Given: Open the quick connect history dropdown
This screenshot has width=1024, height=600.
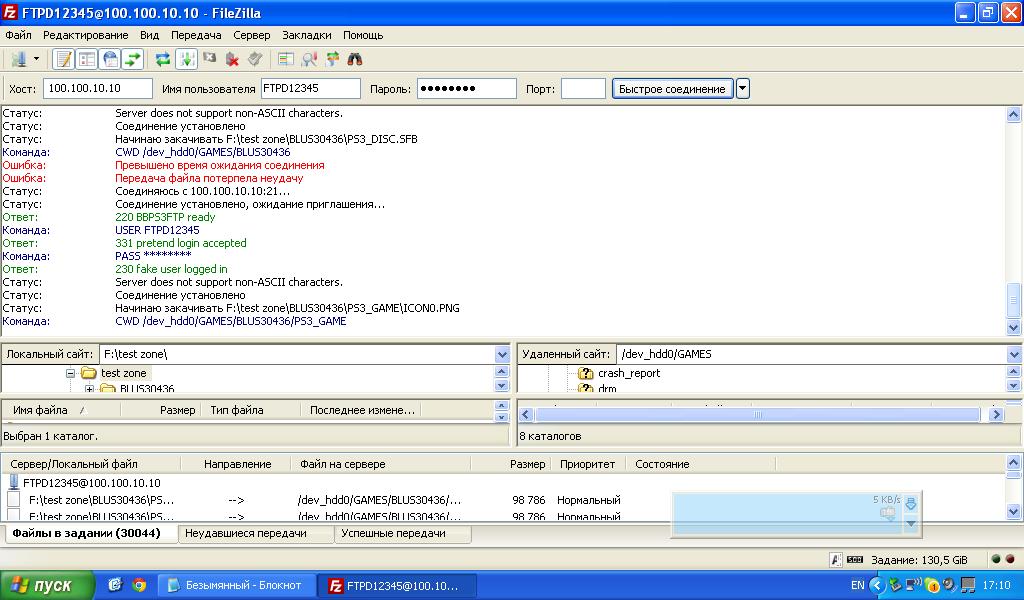Looking at the screenshot, I should 743,89.
